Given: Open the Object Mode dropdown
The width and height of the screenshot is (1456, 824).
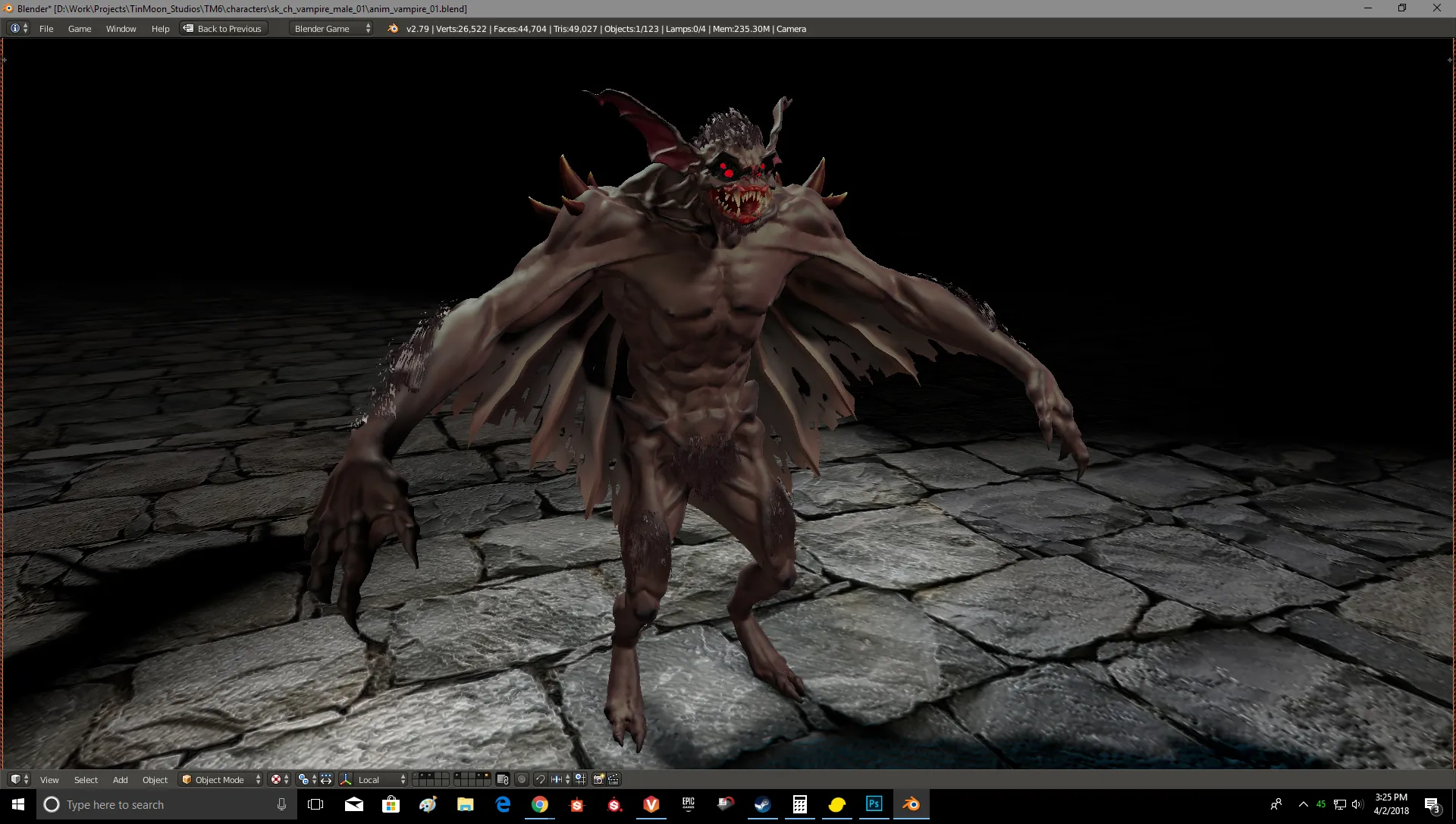Looking at the screenshot, I should click(x=221, y=779).
